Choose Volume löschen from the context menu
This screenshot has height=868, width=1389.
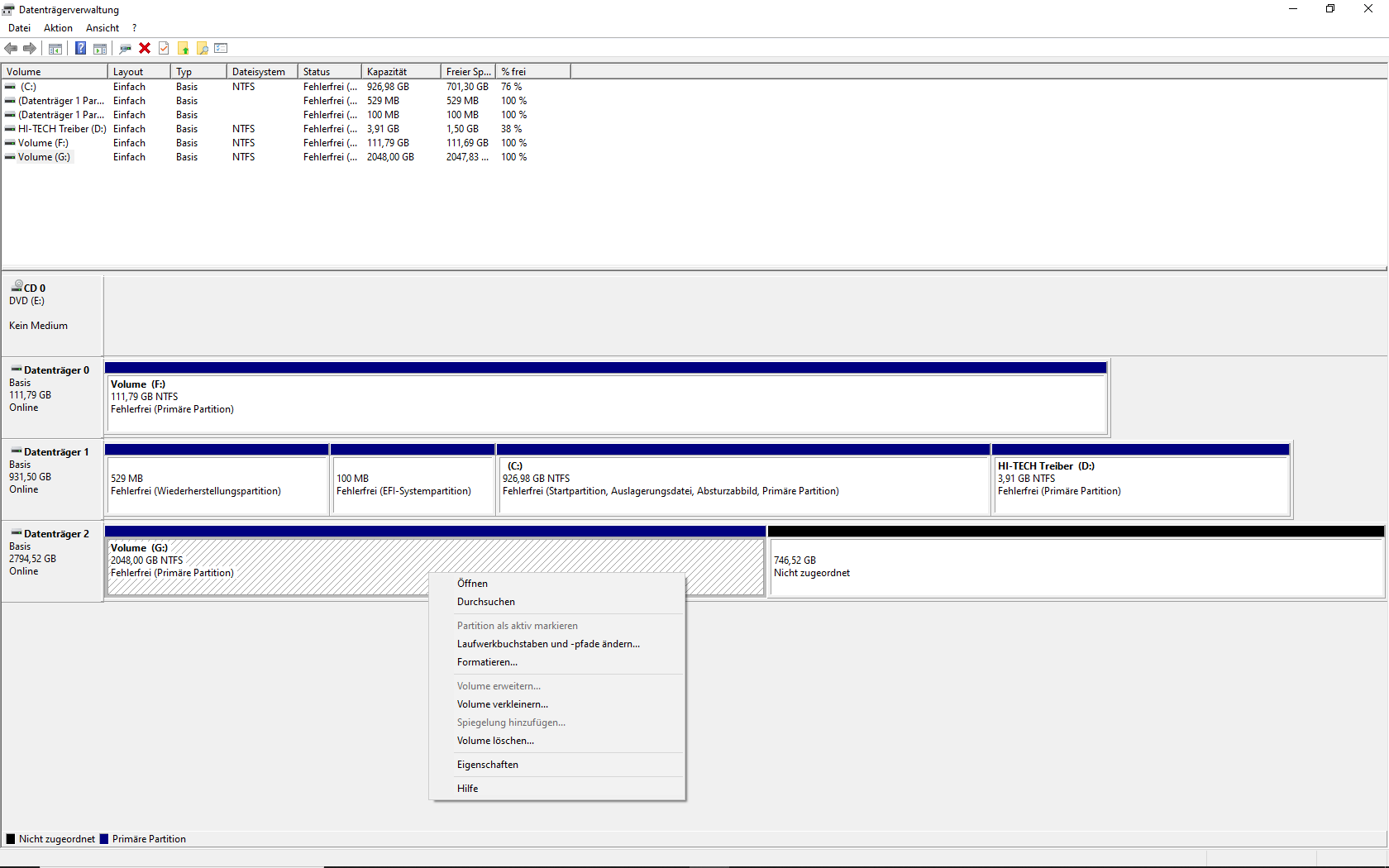(x=557, y=741)
